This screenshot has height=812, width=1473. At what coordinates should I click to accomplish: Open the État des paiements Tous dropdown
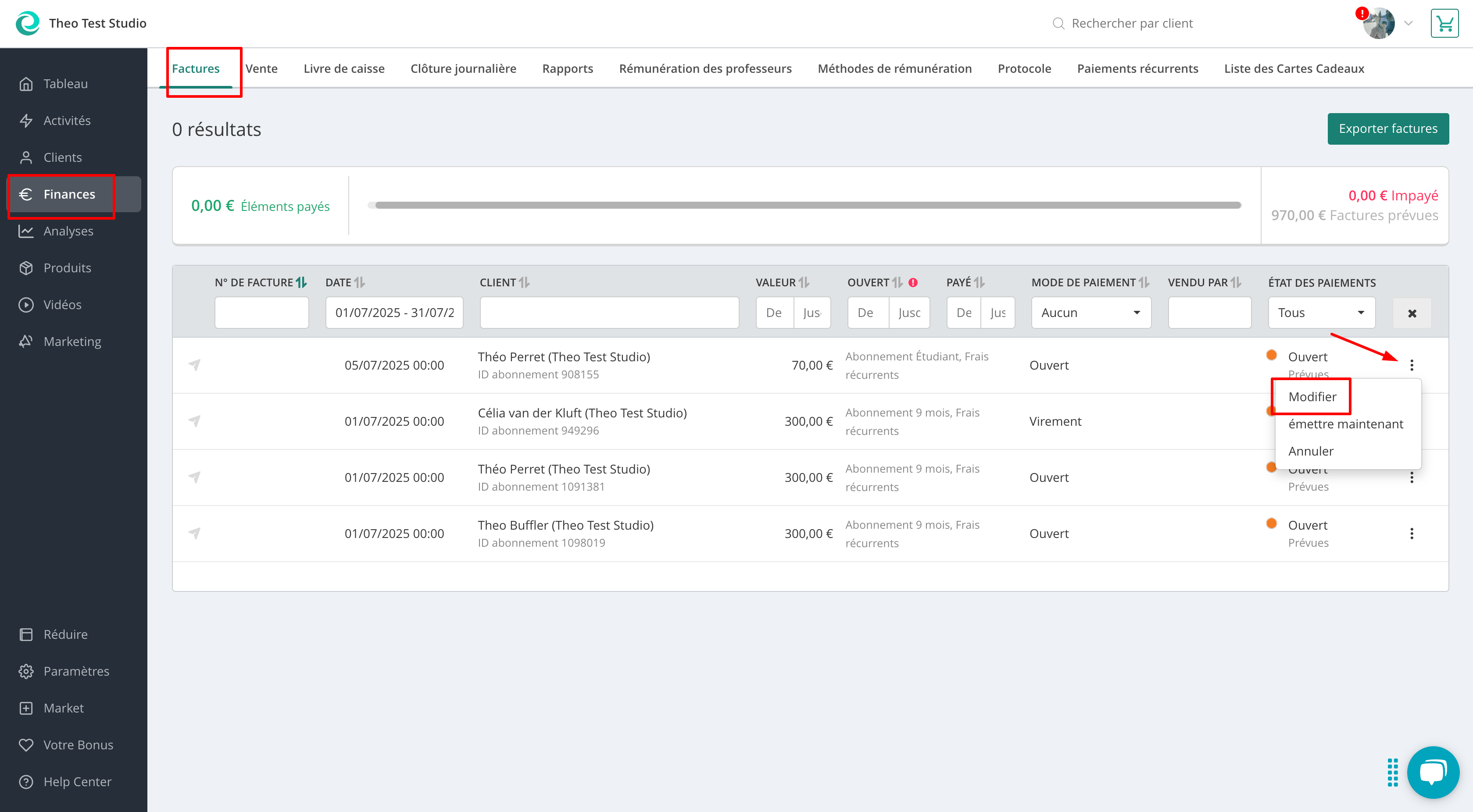click(1322, 313)
